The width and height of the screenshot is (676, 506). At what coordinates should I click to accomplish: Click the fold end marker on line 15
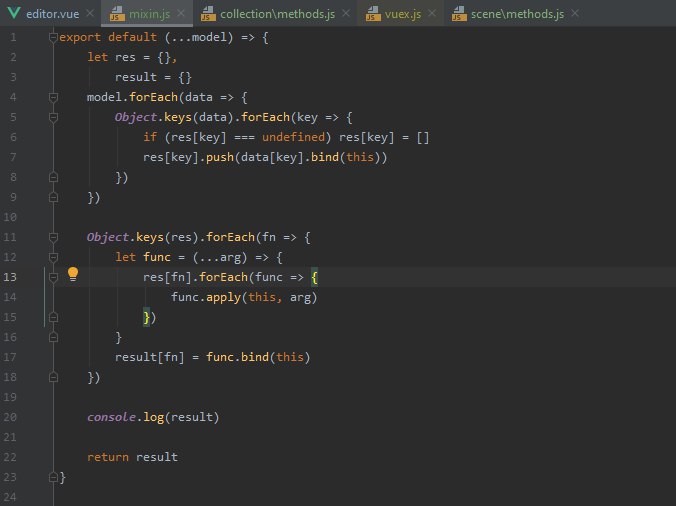pyautogui.click(x=53, y=317)
